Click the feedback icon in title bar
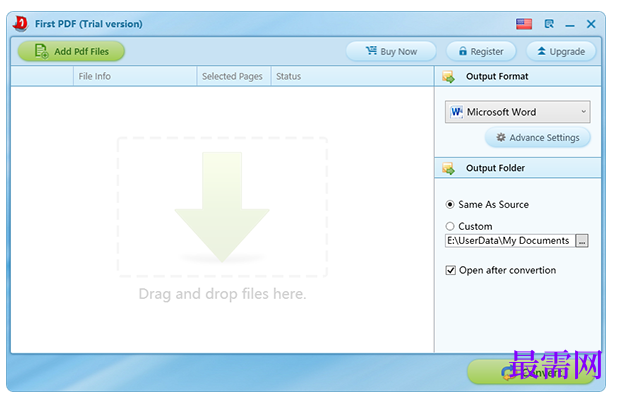621x396 pixels. coord(549,24)
